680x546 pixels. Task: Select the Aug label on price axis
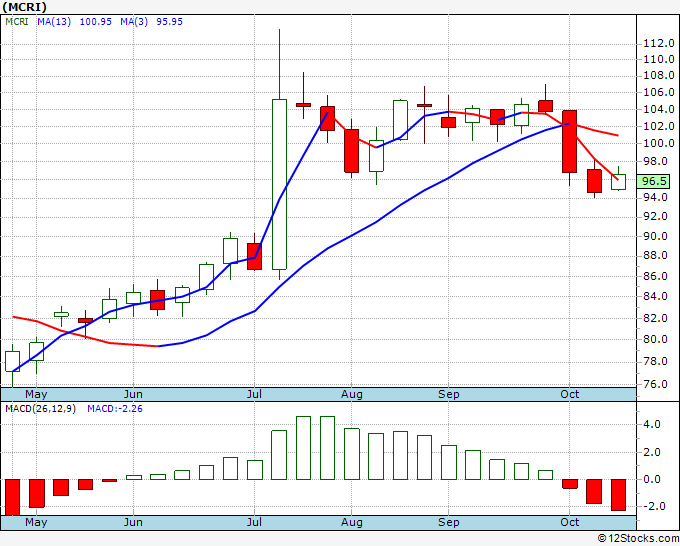point(352,394)
